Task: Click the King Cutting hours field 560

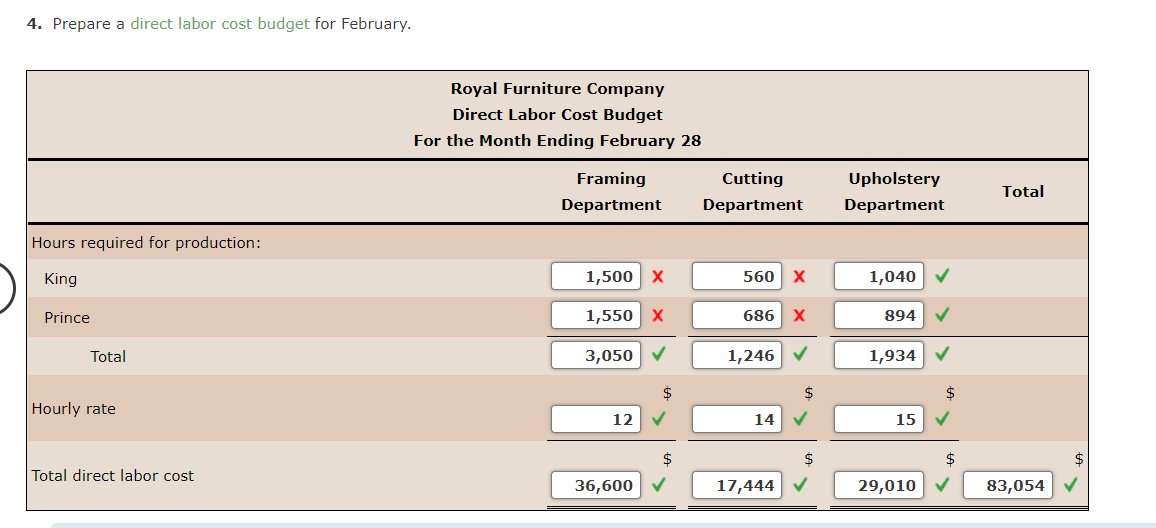Action: [737, 276]
